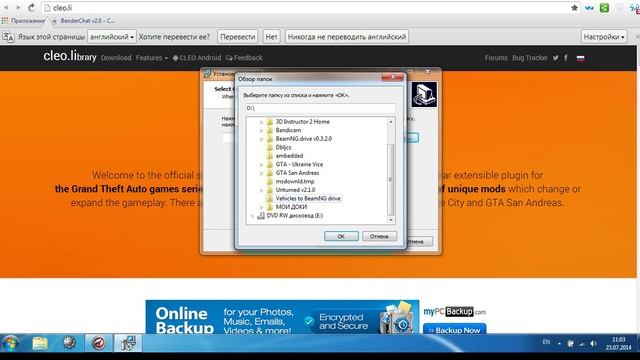Click the No button in translation bar
Screen dimensions: 640x360
click(271, 37)
